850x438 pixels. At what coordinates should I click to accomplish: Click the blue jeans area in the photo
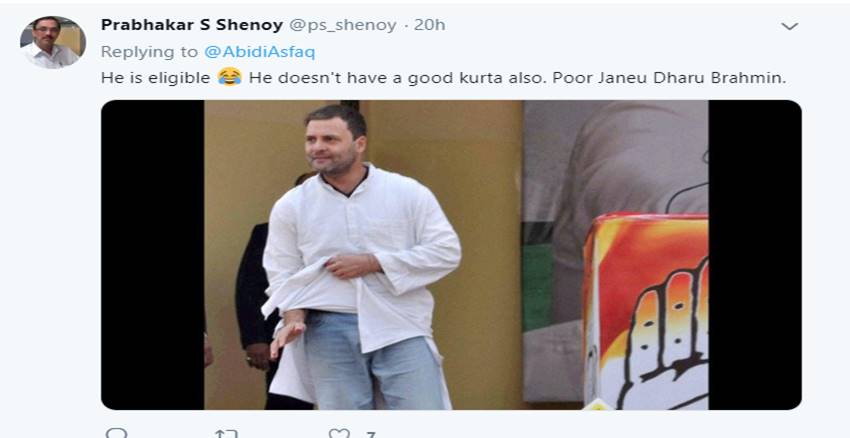tap(375, 362)
